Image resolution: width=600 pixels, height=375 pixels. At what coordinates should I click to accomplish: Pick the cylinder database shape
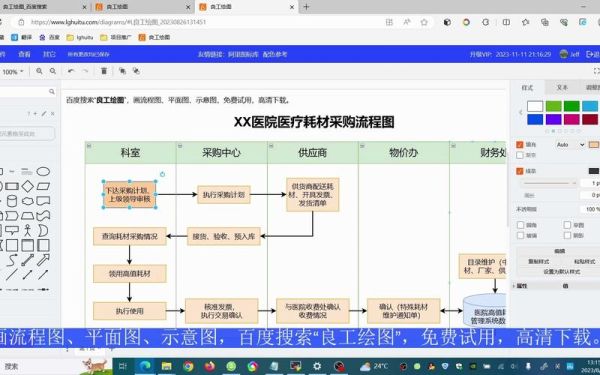pos(12,201)
